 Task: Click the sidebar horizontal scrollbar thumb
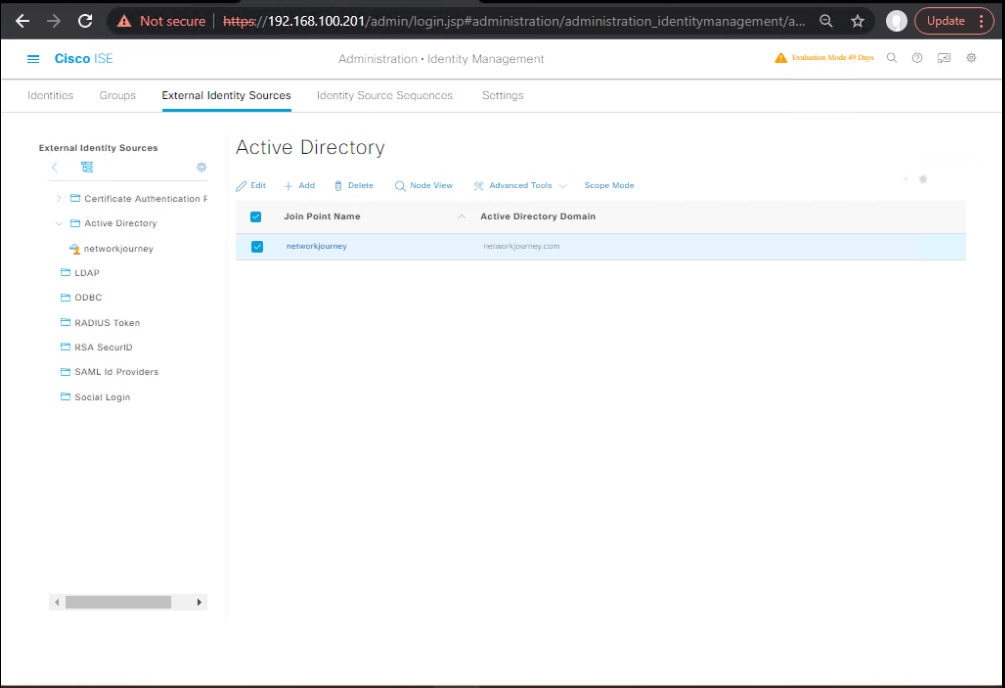click(118, 602)
